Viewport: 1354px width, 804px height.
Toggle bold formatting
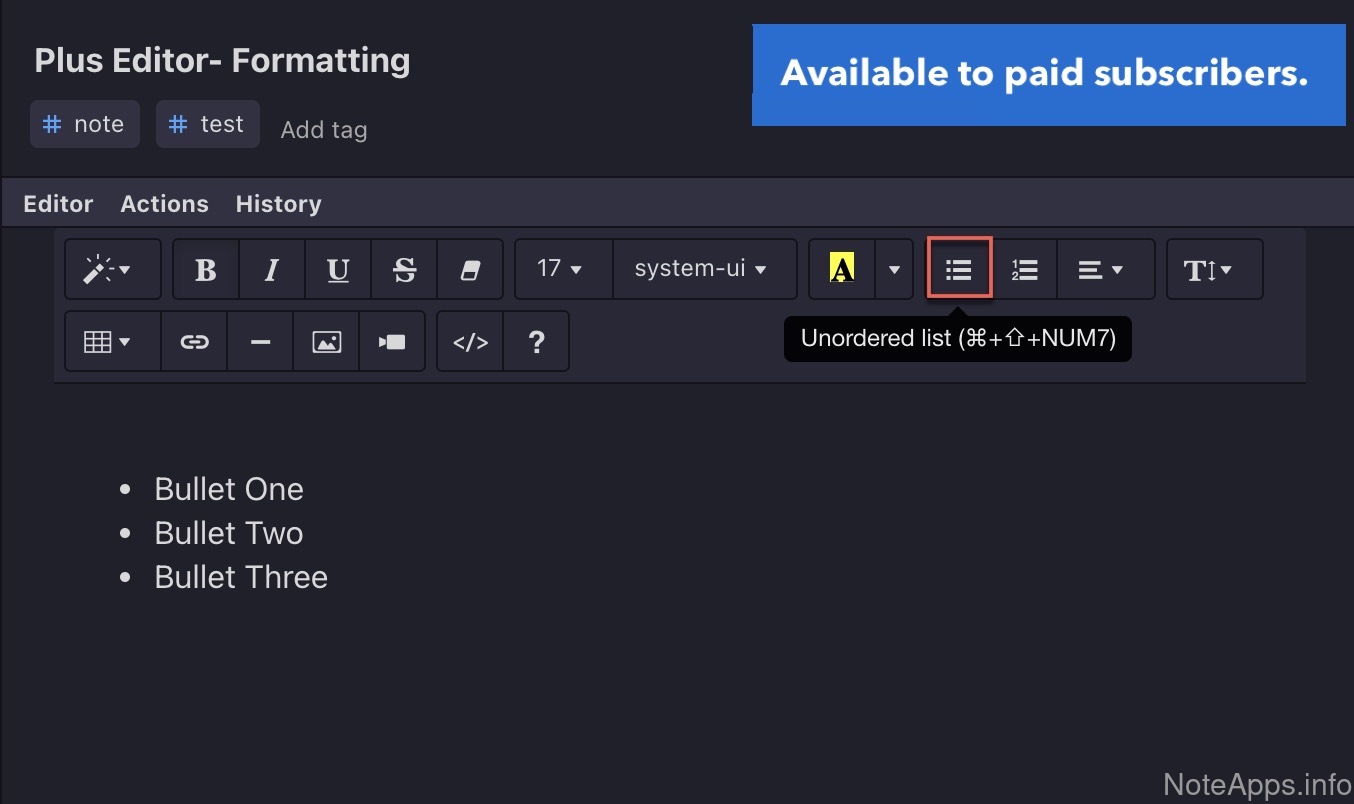pyautogui.click(x=206, y=269)
